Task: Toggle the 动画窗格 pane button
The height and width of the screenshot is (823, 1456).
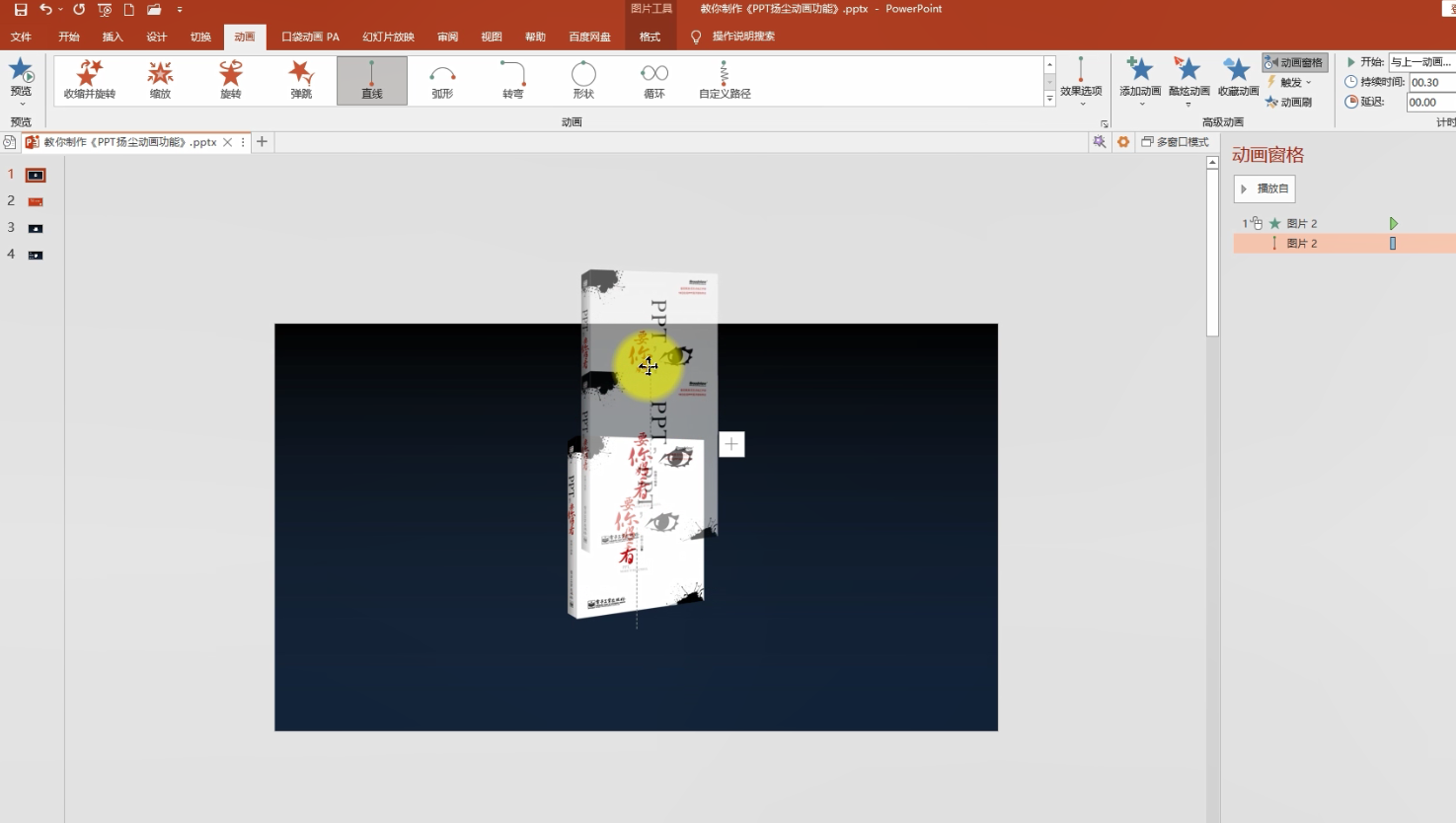Action: click(1294, 62)
